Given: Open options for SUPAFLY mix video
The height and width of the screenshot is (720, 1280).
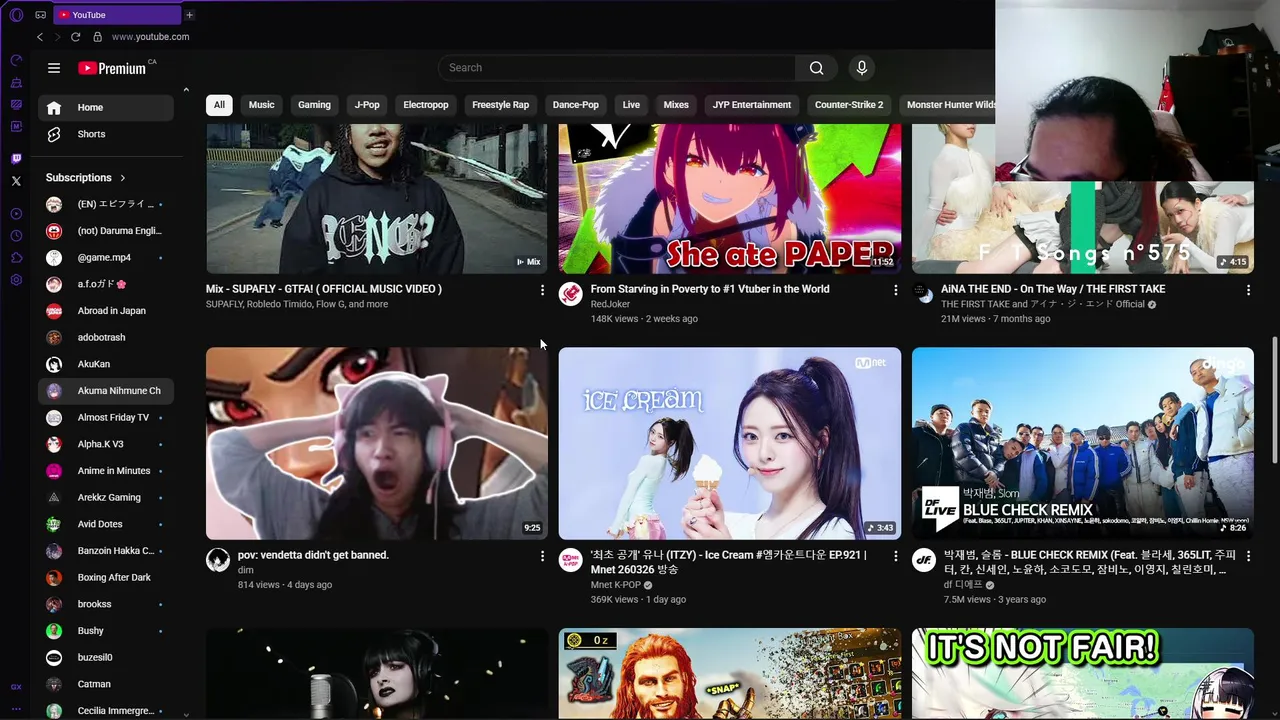Looking at the screenshot, I should tap(542, 290).
